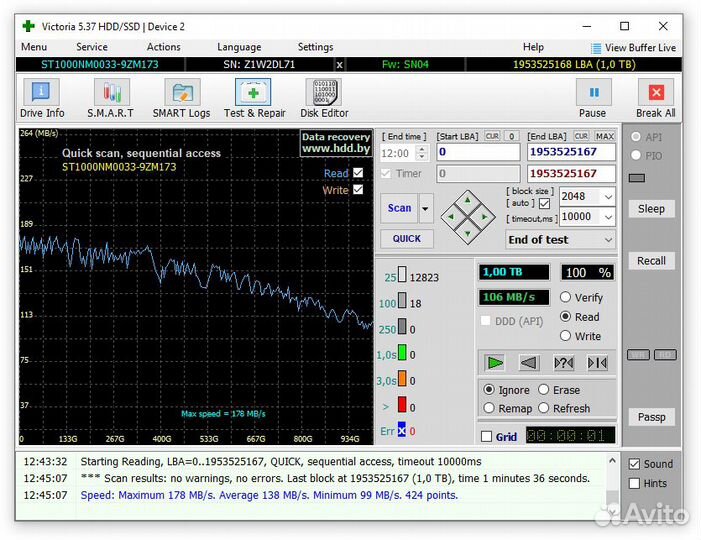The image size is (701, 540).
Task: Disable the Read graph line checkbox
Action: (x=357, y=173)
